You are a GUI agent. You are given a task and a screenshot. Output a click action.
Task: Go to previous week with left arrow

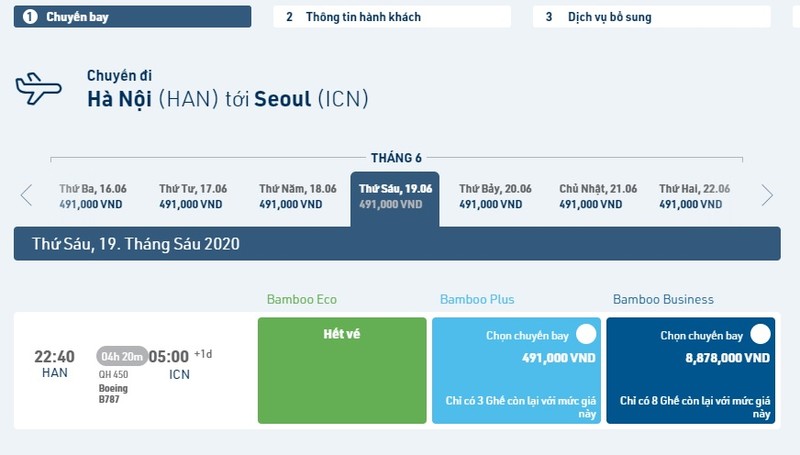coord(26,195)
